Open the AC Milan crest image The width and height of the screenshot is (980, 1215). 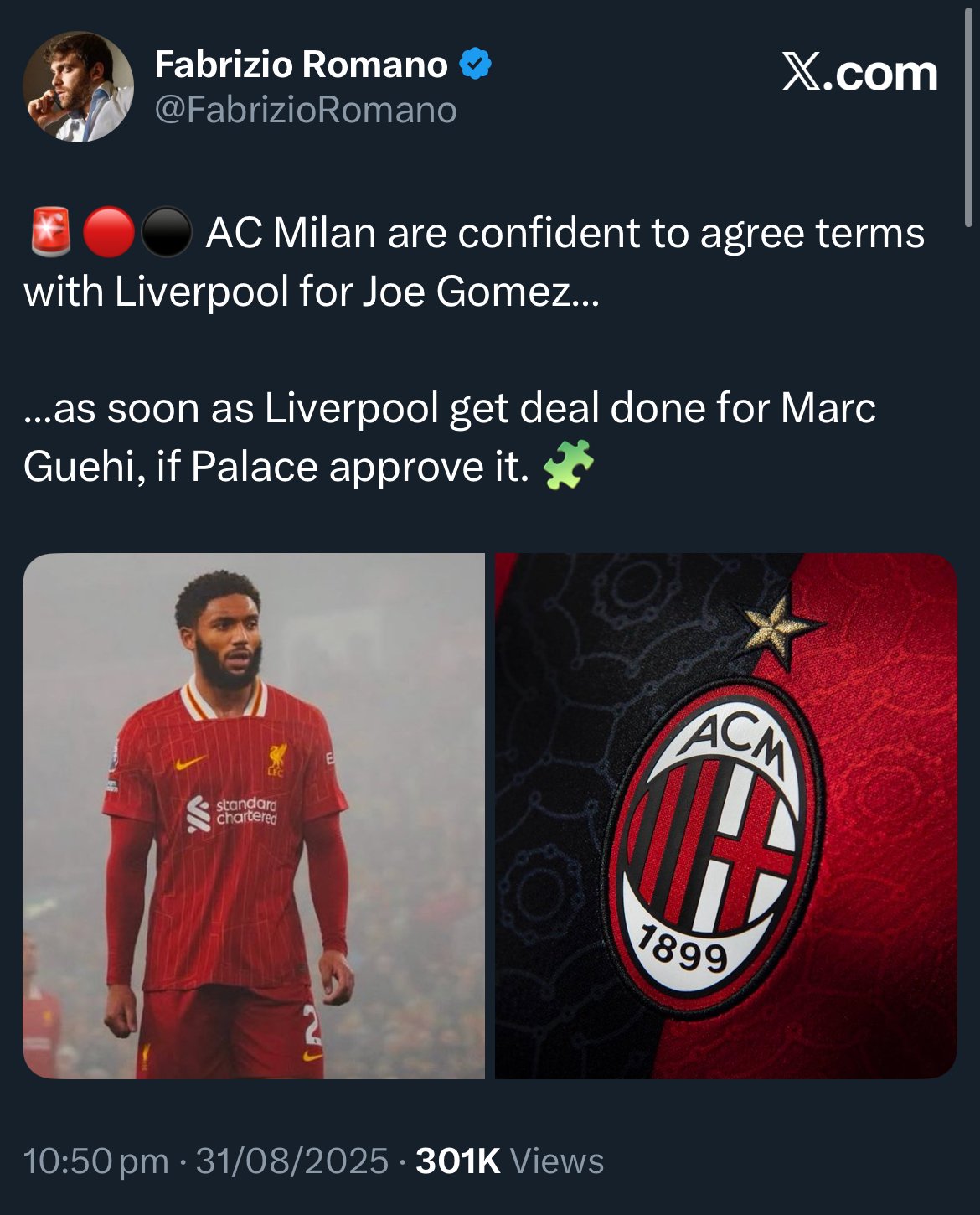726,815
